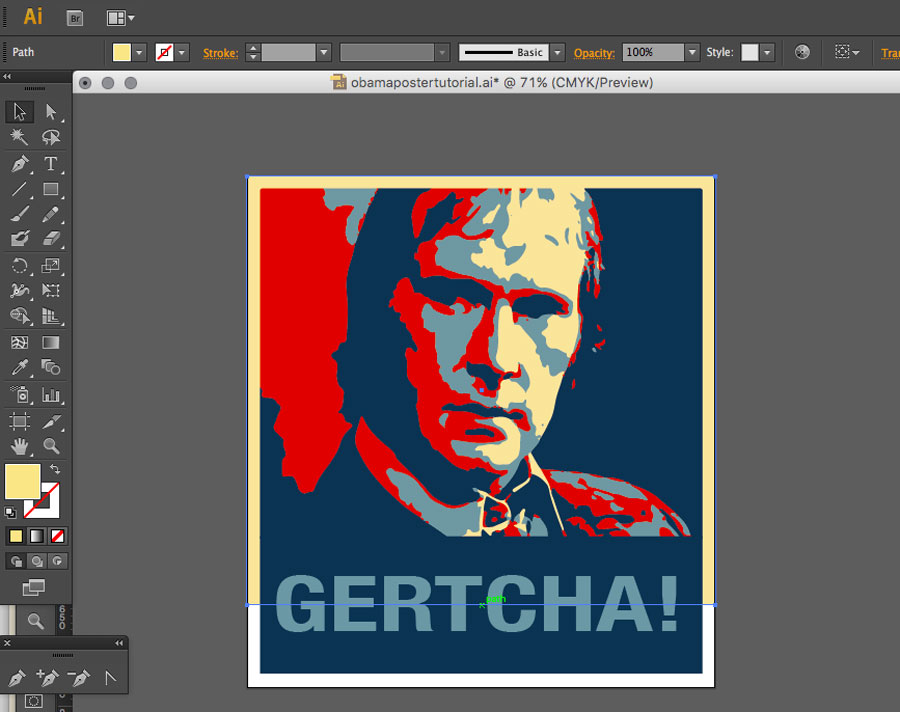The width and height of the screenshot is (900, 712).
Task: Select the Scale tool
Action: click(51, 265)
